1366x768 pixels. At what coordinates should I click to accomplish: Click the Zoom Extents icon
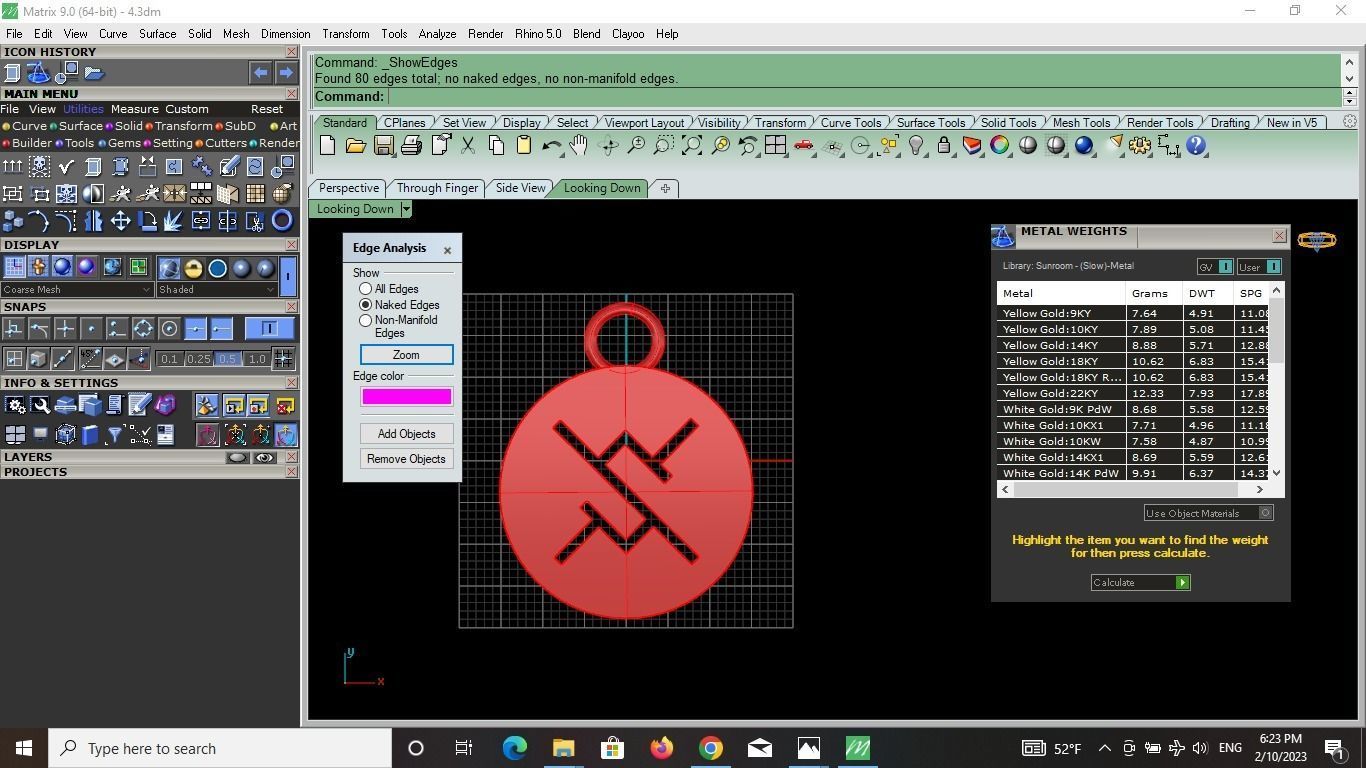coord(691,146)
